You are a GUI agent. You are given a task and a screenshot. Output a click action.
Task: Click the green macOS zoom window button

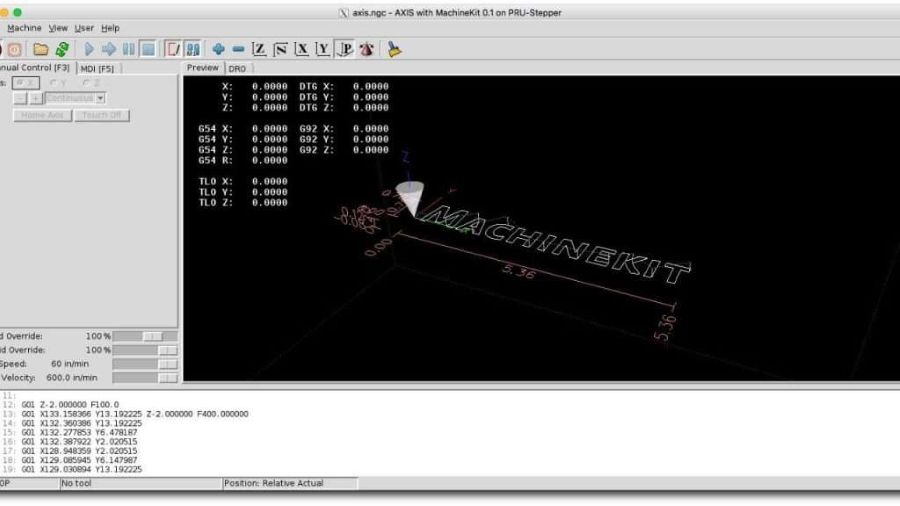[18, 12]
